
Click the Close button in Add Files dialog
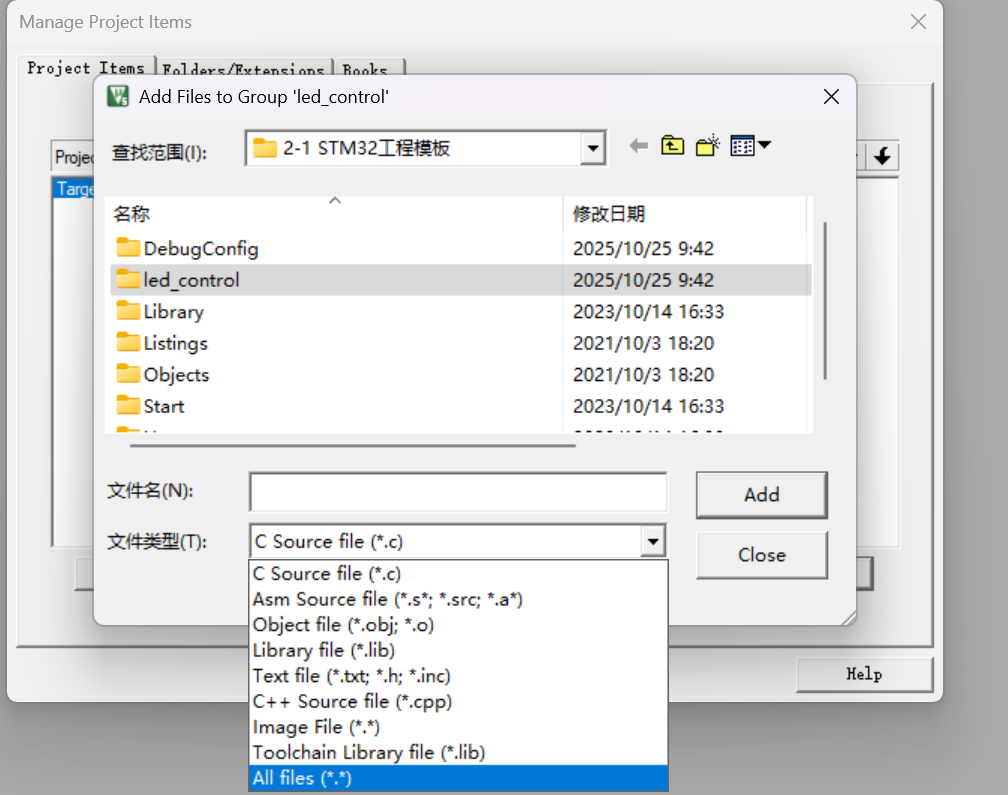762,555
